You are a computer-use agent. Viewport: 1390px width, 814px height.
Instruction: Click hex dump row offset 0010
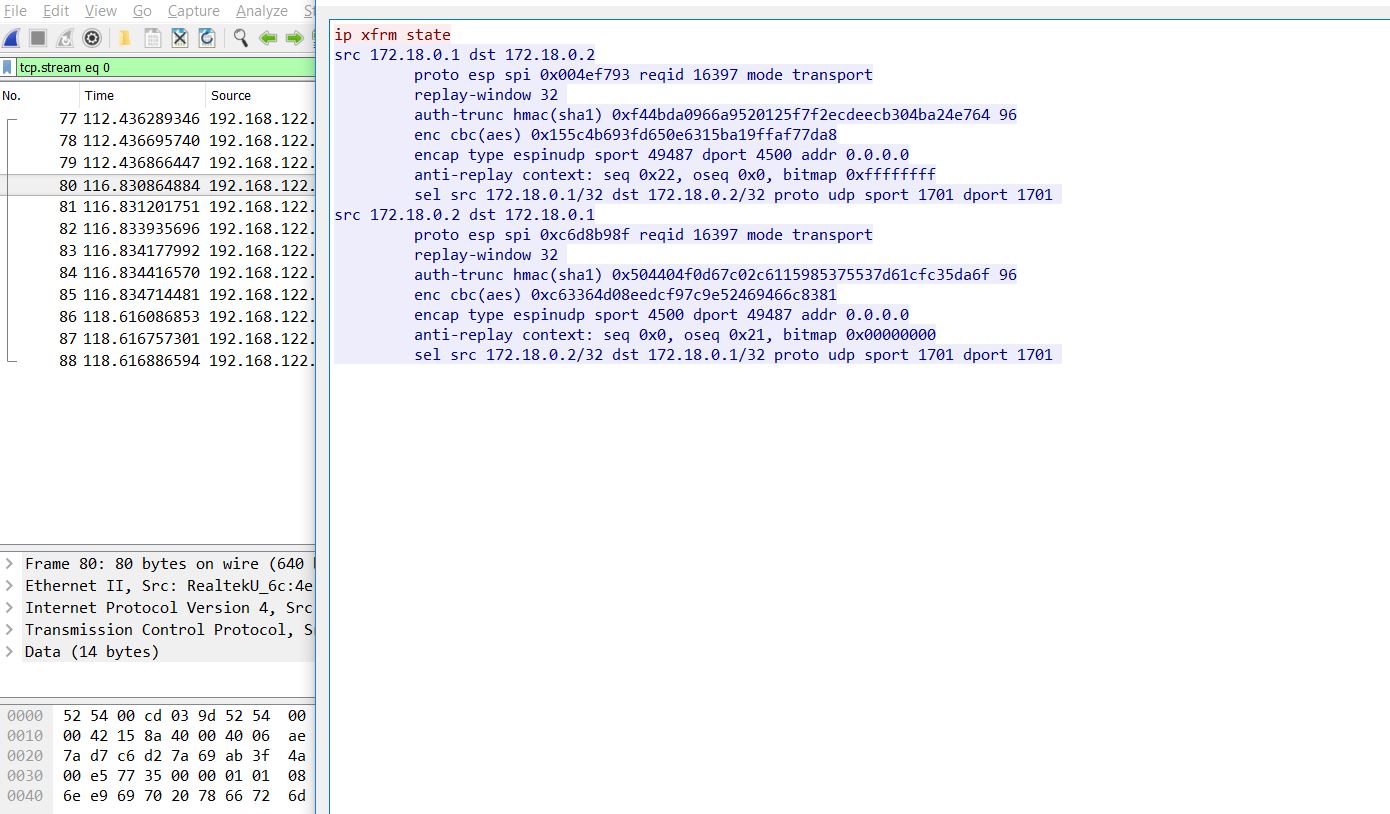pos(157,736)
